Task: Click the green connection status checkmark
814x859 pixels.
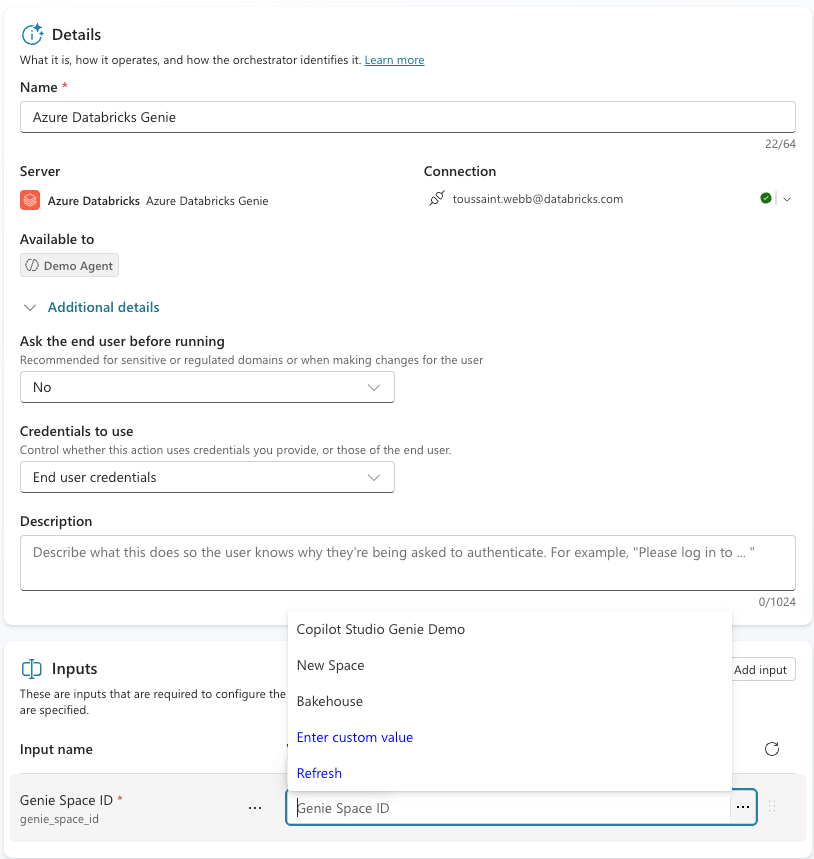Action: coord(766,199)
